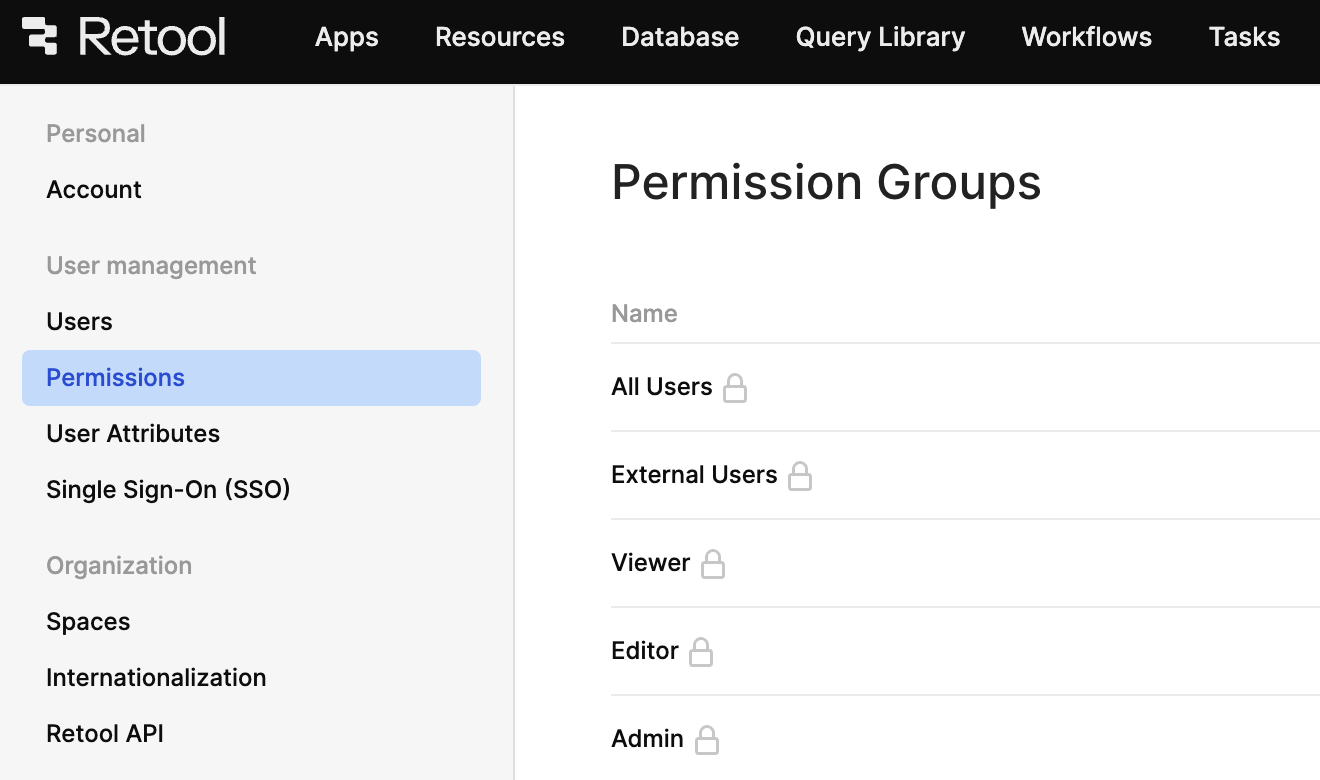Click the lock icon beside Admin
The height and width of the screenshot is (780, 1320).
[707, 740]
